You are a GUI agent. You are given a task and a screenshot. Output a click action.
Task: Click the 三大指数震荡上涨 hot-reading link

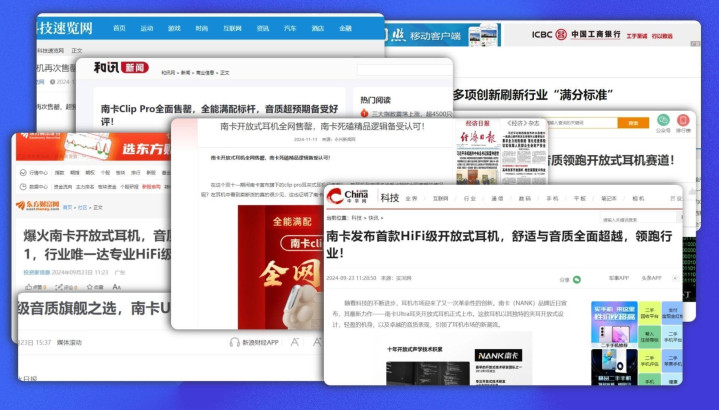click(x=411, y=114)
